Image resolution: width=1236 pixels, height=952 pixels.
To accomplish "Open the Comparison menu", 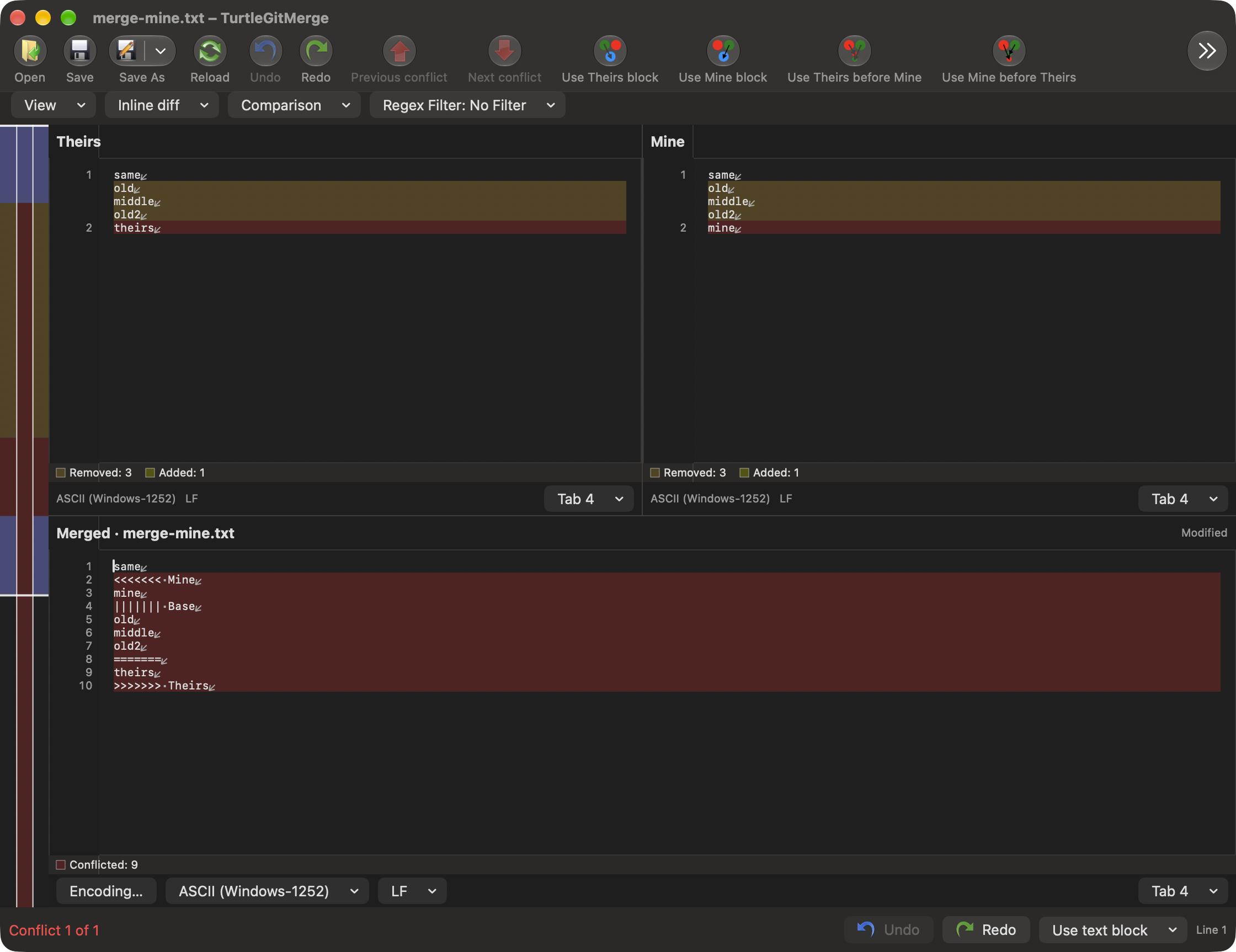I will point(294,105).
